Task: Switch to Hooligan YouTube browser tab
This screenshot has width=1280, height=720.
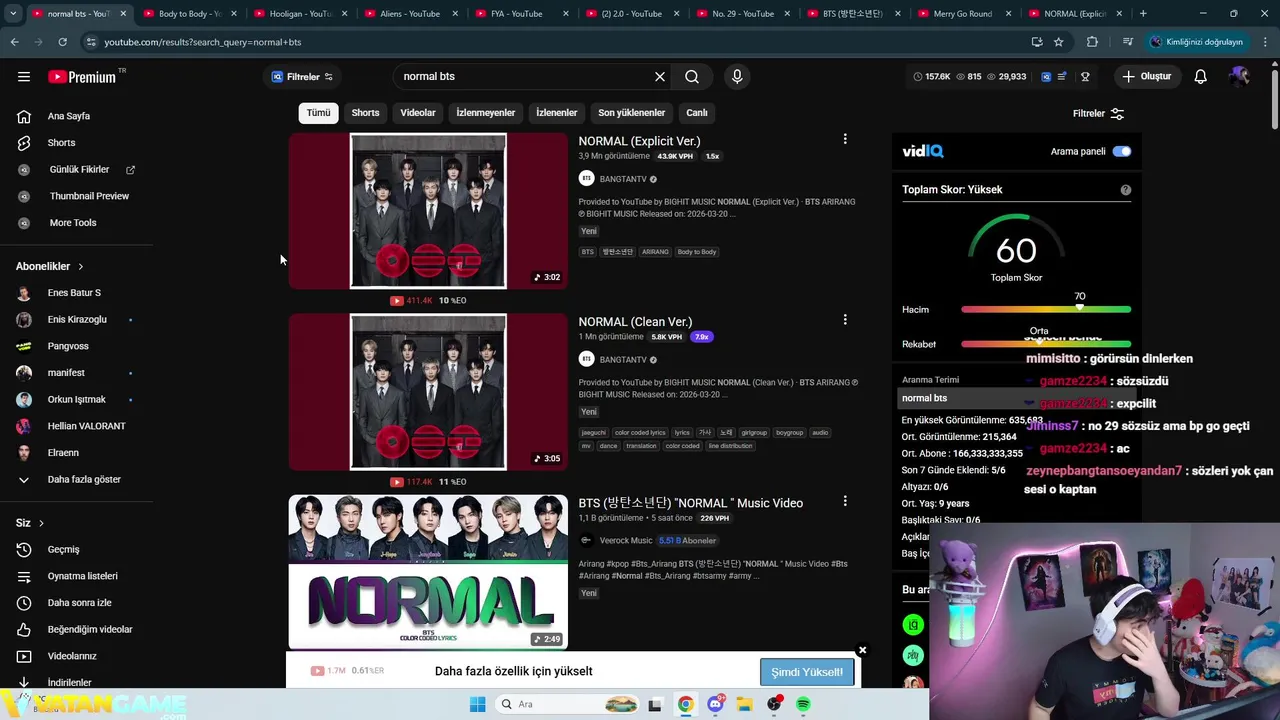Action: click(x=298, y=14)
